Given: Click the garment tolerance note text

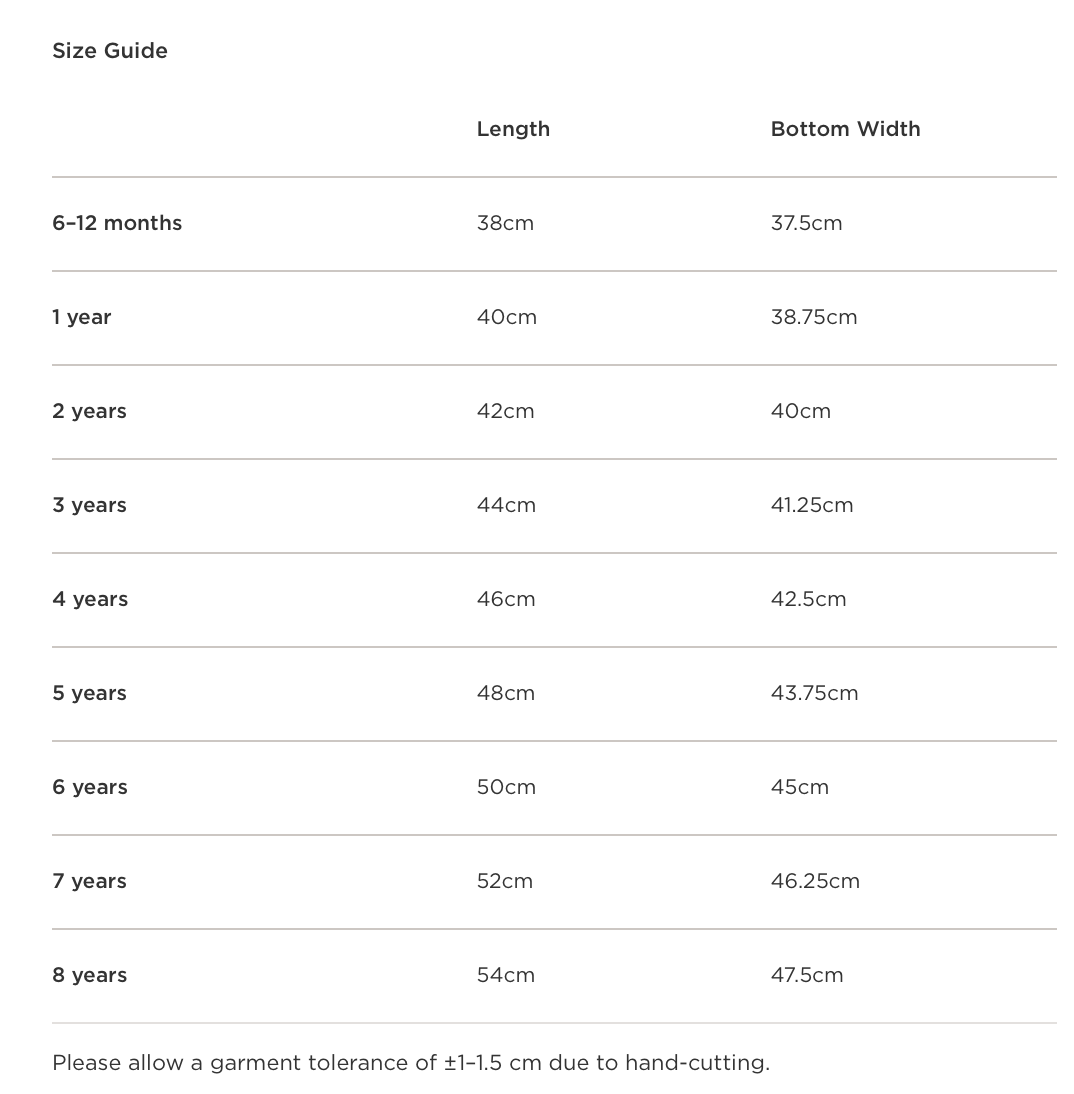Looking at the screenshot, I should pos(411,1062).
